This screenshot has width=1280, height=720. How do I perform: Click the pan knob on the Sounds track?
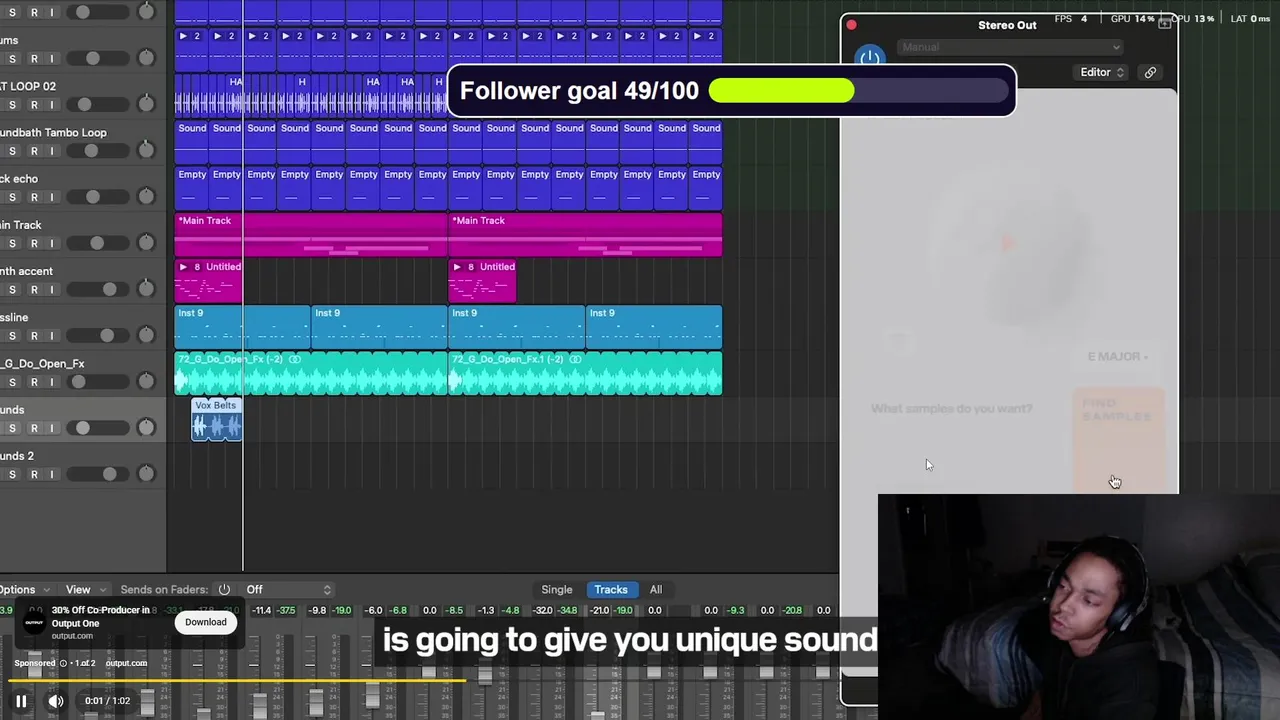click(146, 426)
